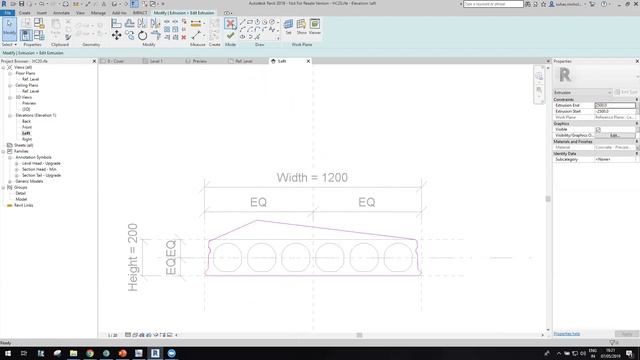
Task: Select Sheets (all) in Project Browser
Action: tap(24, 145)
